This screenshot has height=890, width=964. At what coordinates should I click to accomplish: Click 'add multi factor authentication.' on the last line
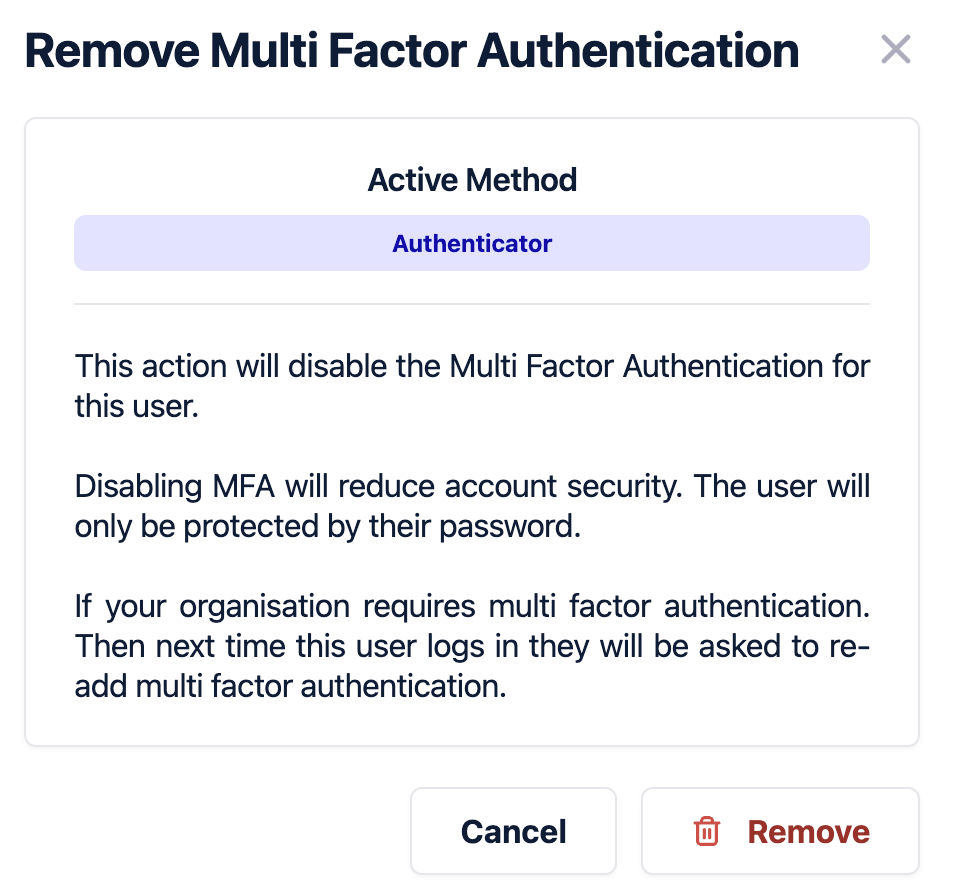point(290,687)
